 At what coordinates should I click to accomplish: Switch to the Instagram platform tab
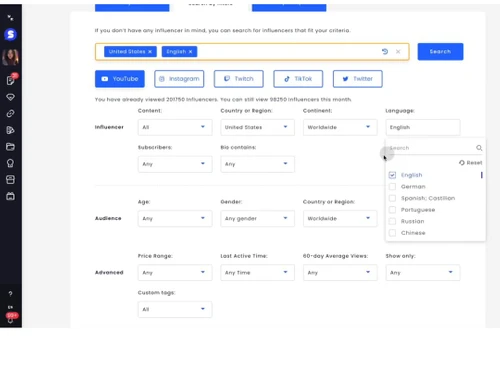(x=179, y=79)
